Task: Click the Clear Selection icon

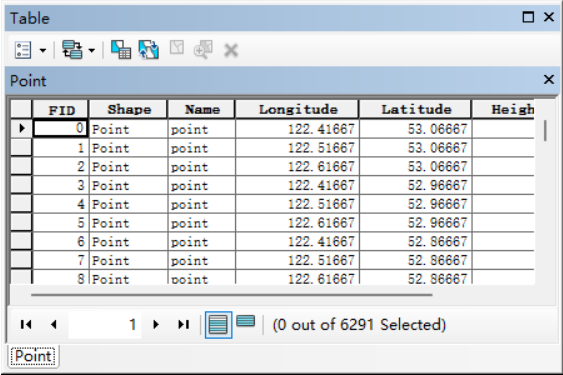Action: click(x=177, y=48)
